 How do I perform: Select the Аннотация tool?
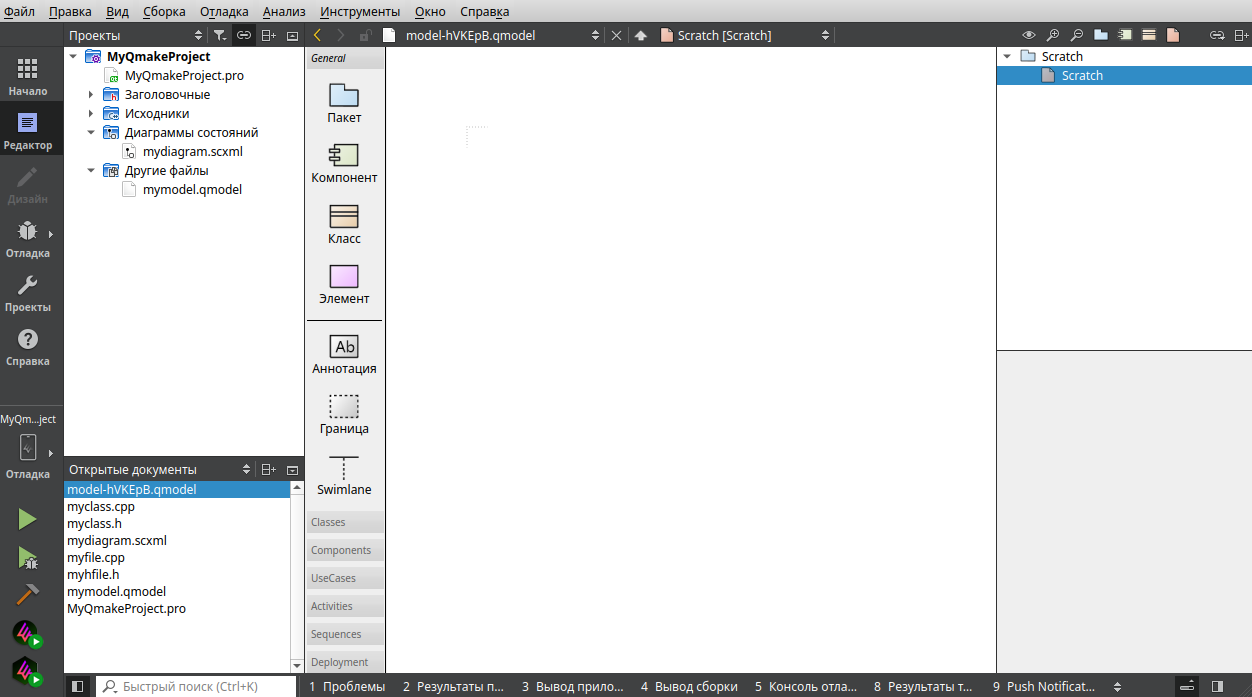[344, 354]
